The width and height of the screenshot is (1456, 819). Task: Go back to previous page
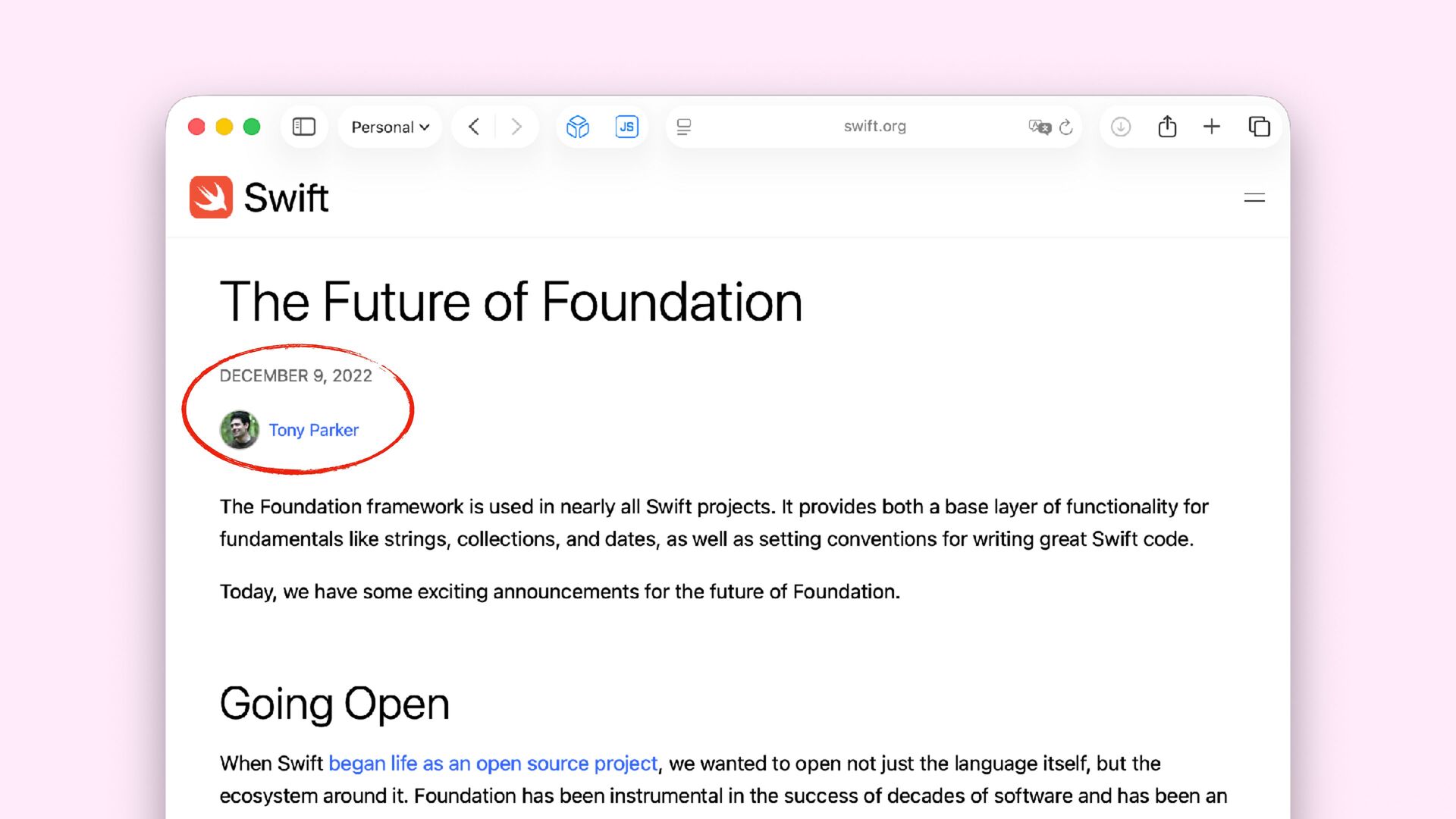(x=474, y=127)
